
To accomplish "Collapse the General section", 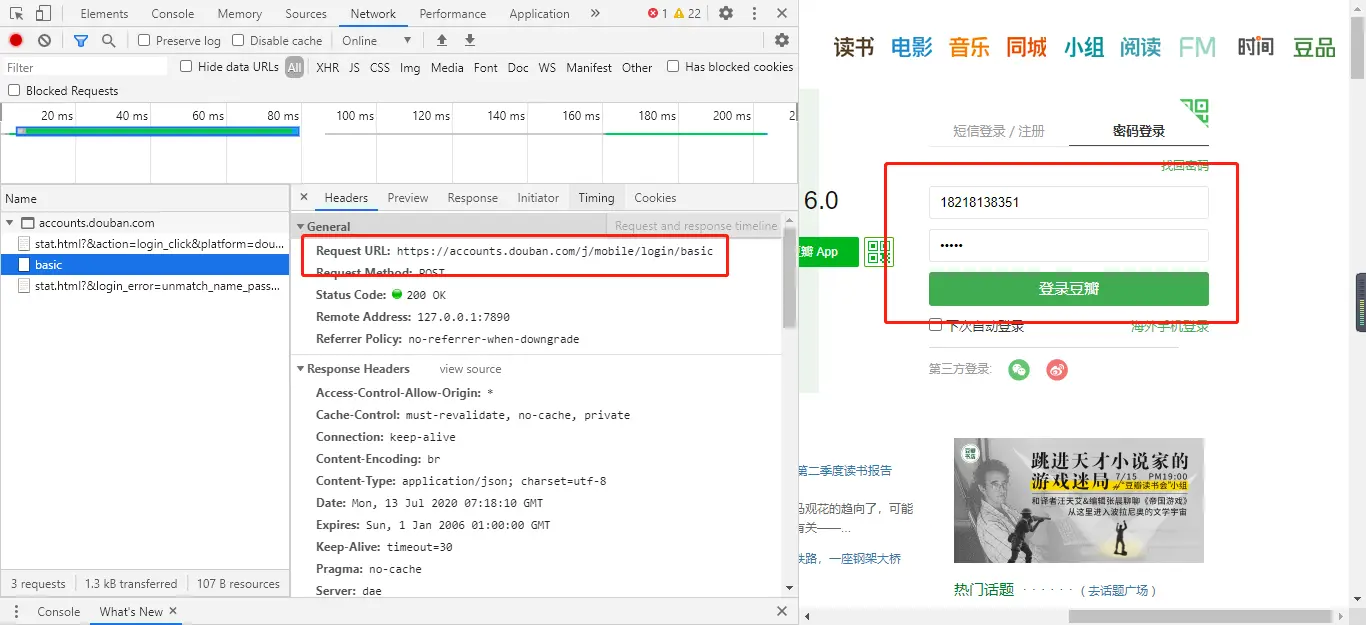I will point(300,227).
